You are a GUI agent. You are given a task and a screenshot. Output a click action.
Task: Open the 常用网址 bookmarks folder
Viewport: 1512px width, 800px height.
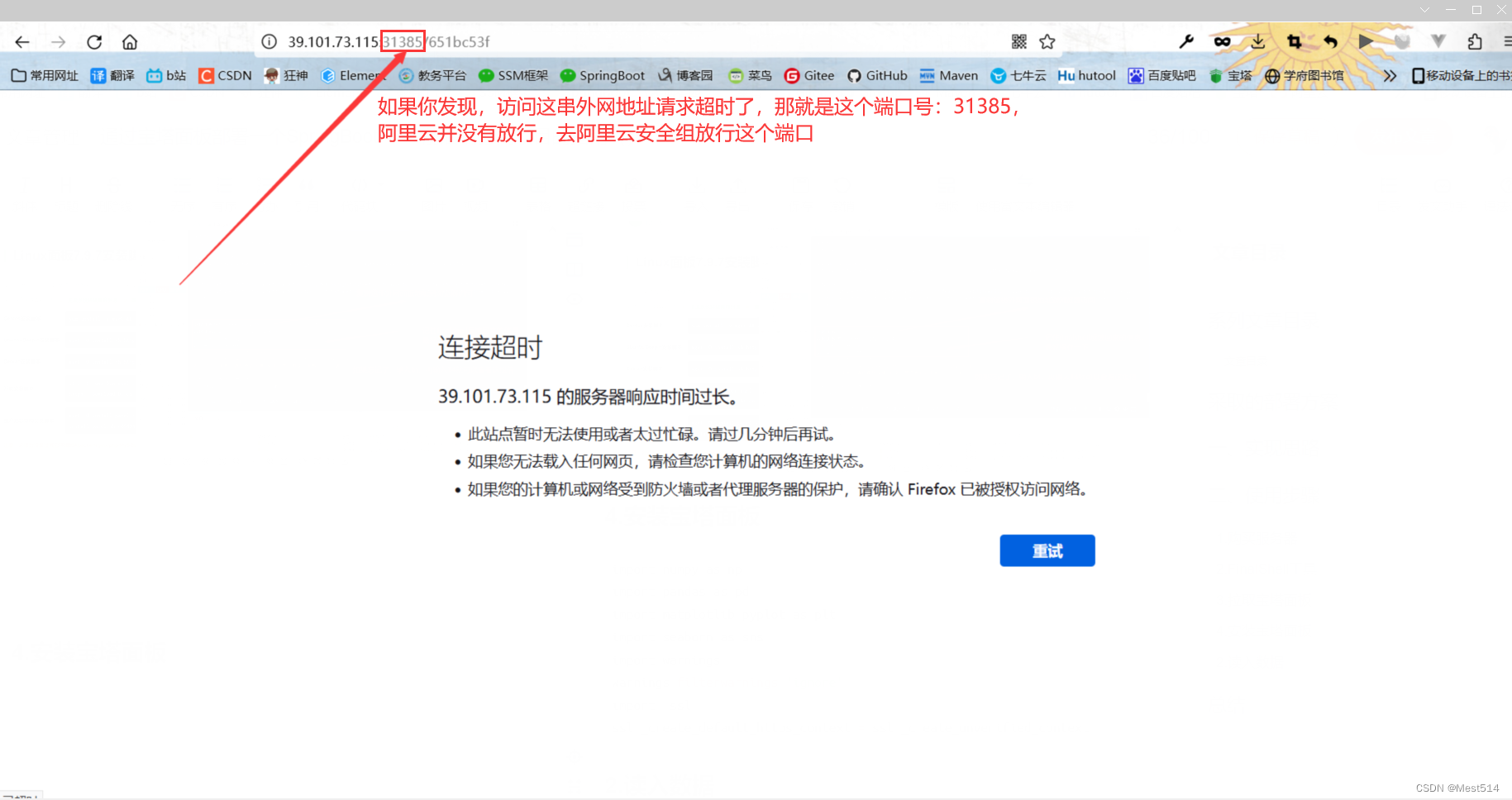43,75
